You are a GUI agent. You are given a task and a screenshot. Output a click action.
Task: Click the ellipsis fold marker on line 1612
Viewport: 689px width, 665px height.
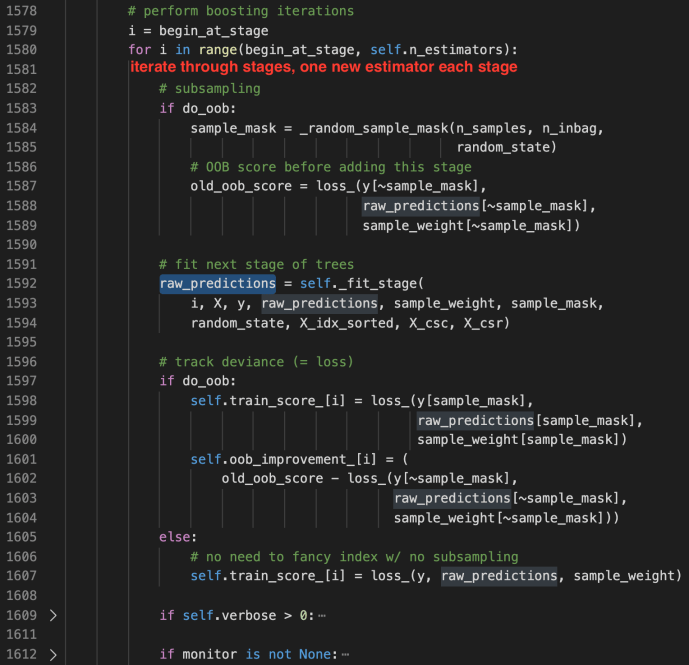coord(345,655)
